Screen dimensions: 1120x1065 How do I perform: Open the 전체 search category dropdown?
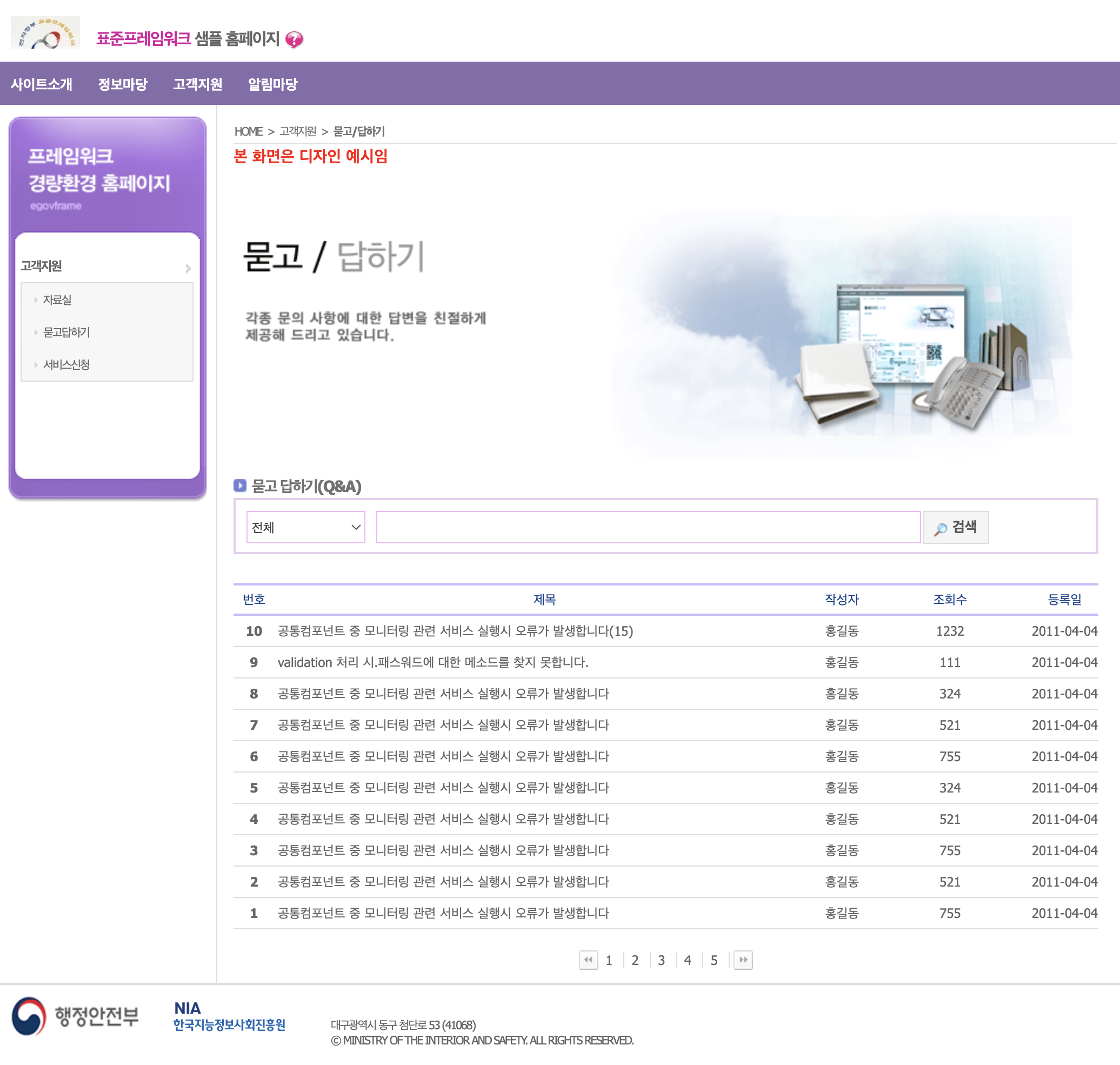[x=305, y=528]
